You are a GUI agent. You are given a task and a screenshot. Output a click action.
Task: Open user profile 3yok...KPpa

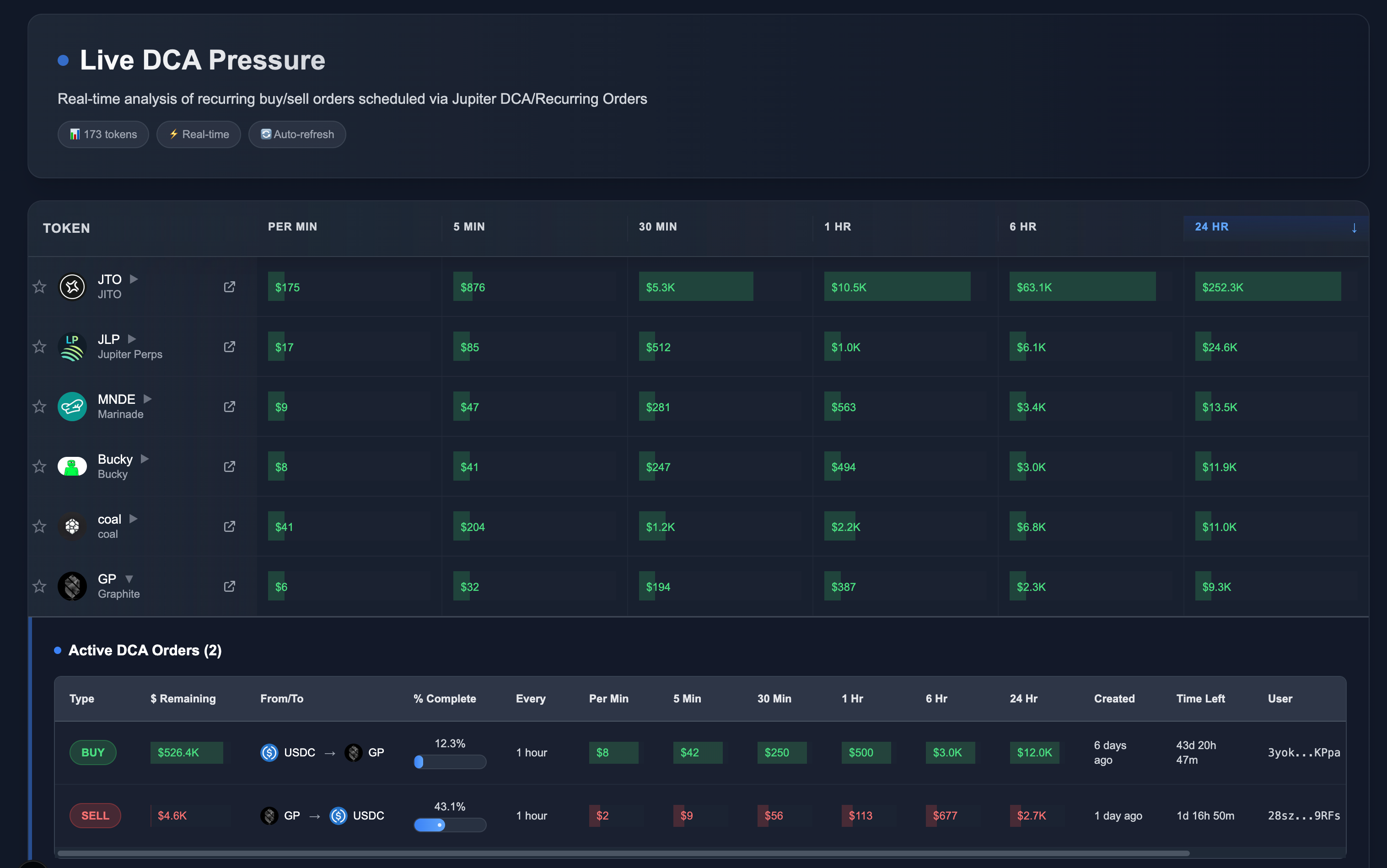click(1304, 753)
